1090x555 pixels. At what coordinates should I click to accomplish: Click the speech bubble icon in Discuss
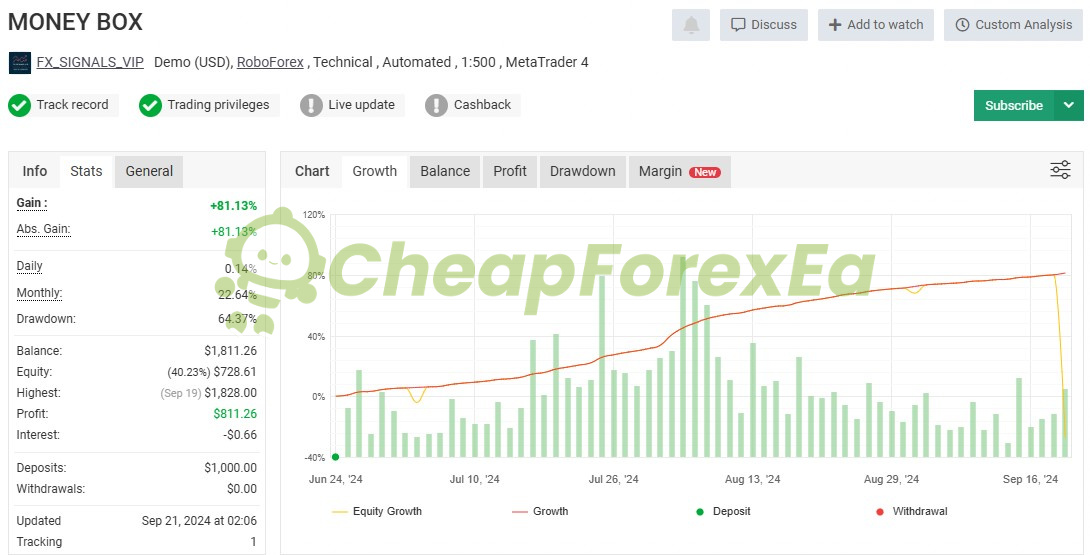click(x=738, y=25)
